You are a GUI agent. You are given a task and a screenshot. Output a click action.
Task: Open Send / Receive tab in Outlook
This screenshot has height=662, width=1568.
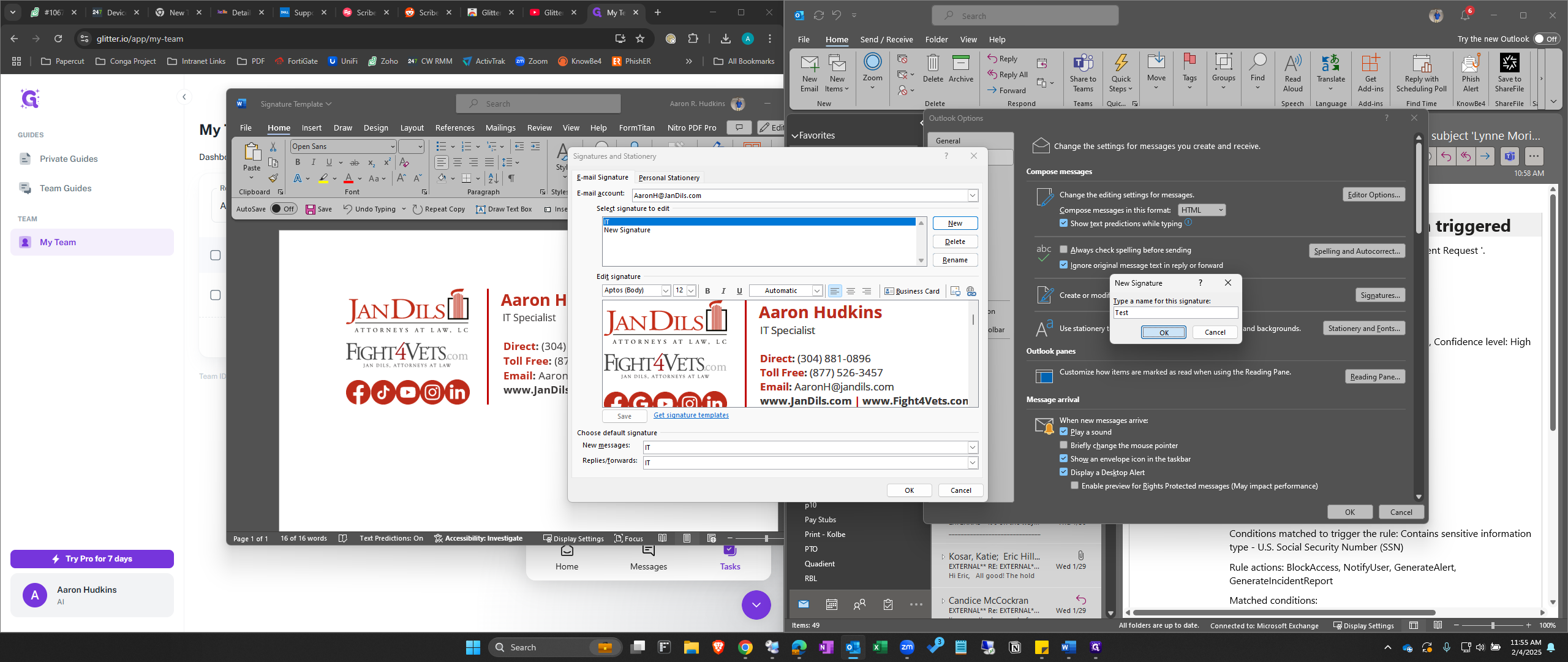click(886, 39)
